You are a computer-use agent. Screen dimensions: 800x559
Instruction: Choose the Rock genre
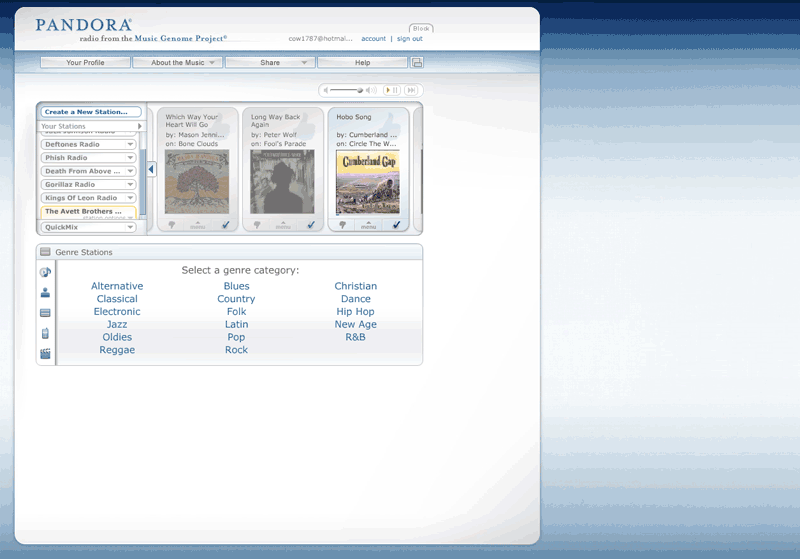click(x=236, y=350)
